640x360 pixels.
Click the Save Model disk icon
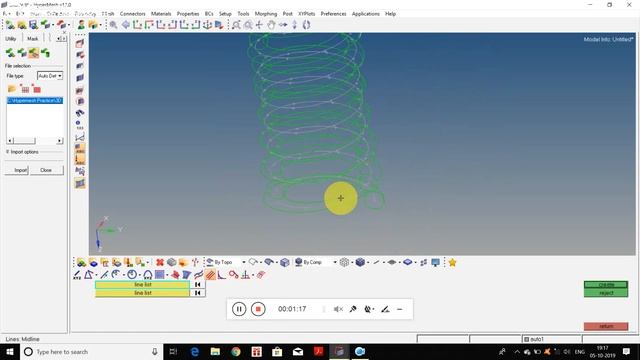point(33,25)
